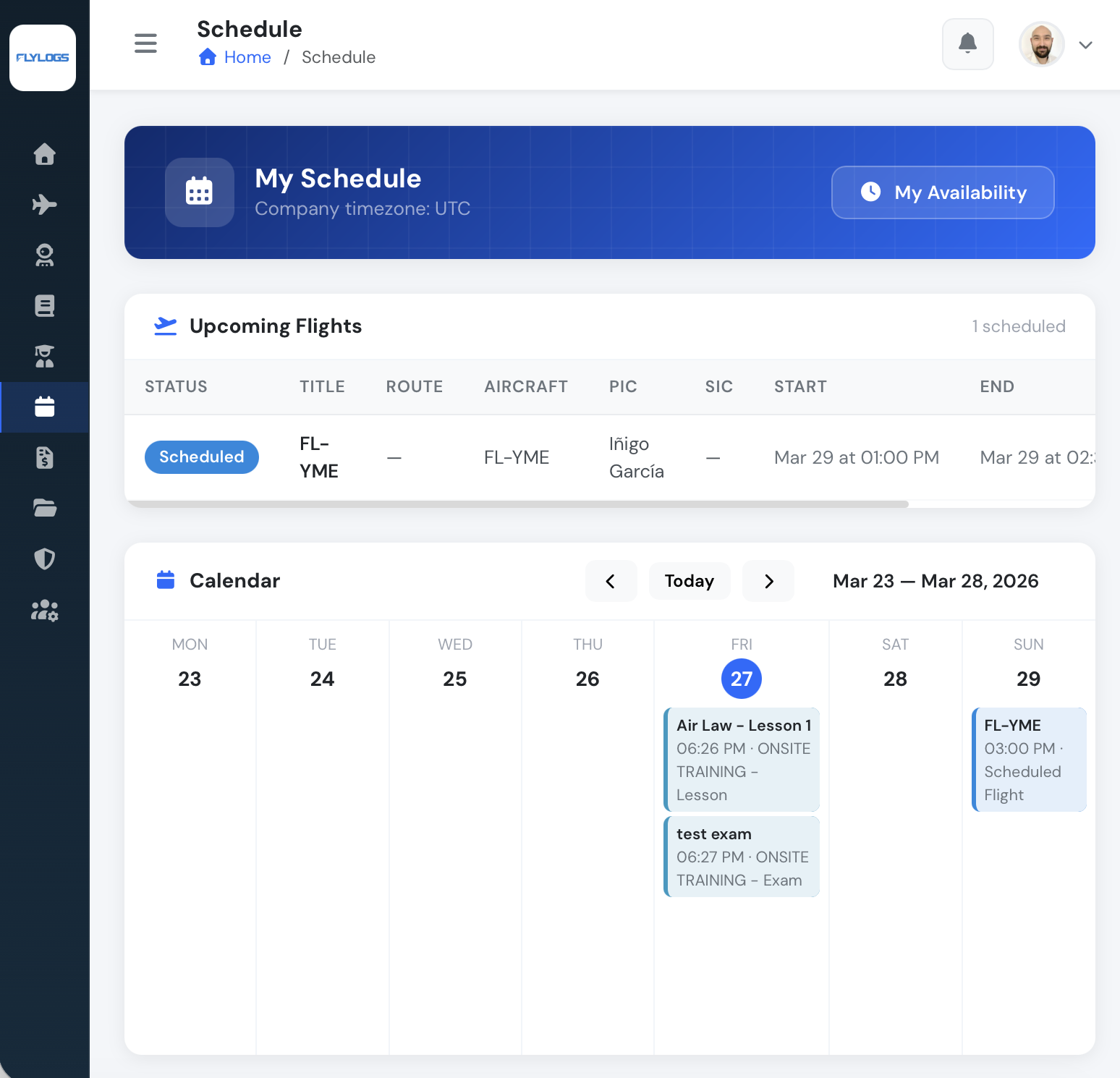1120x1078 pixels.
Task: Open notifications bell
Action: coord(968,44)
